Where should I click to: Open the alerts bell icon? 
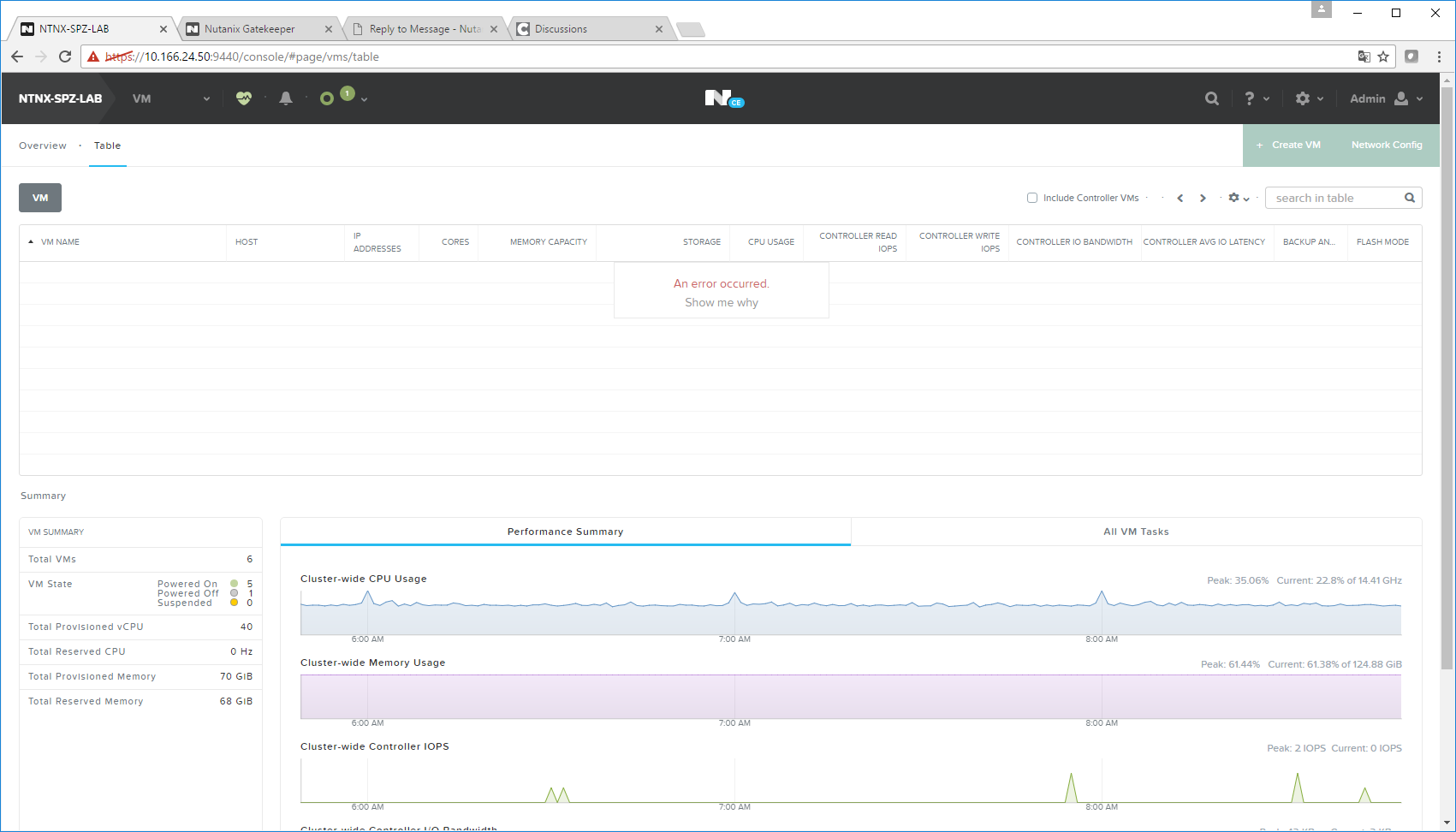pos(286,98)
